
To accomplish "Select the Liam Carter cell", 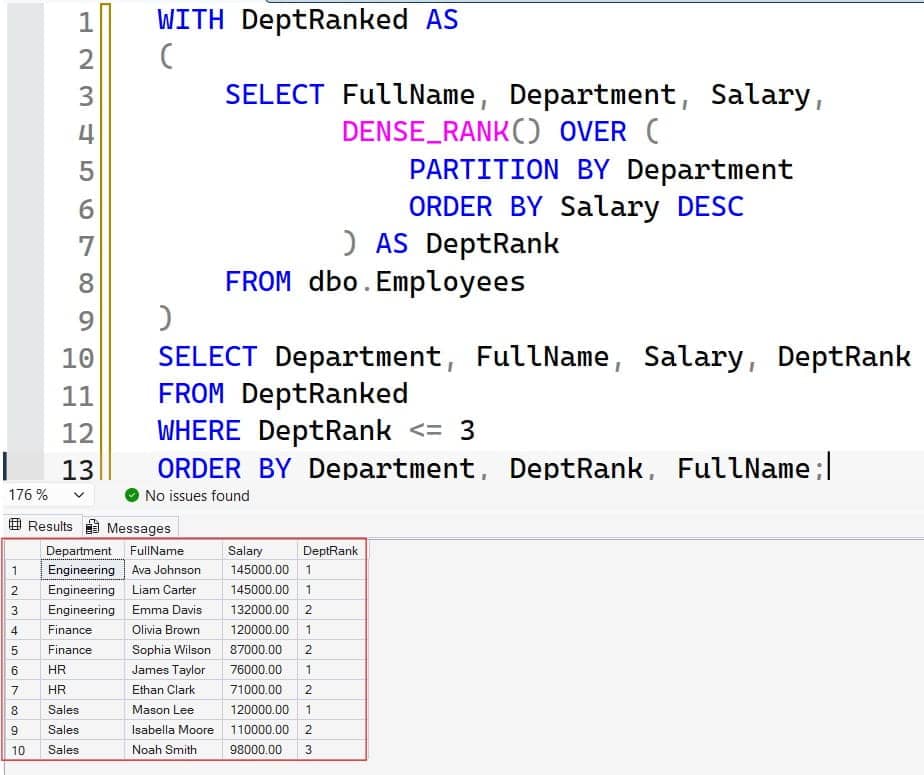I will click(173, 590).
